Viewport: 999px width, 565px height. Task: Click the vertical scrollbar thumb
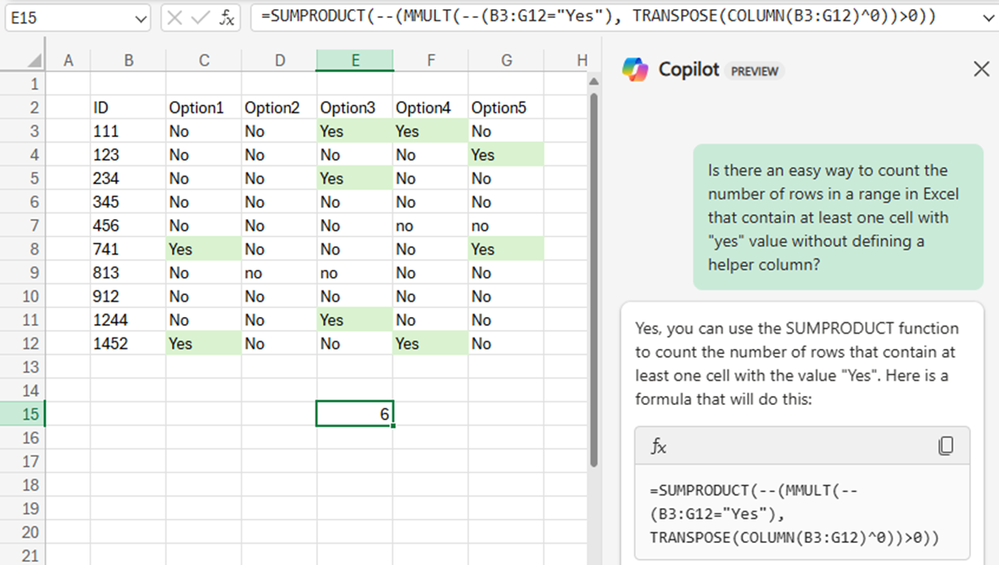(x=593, y=280)
